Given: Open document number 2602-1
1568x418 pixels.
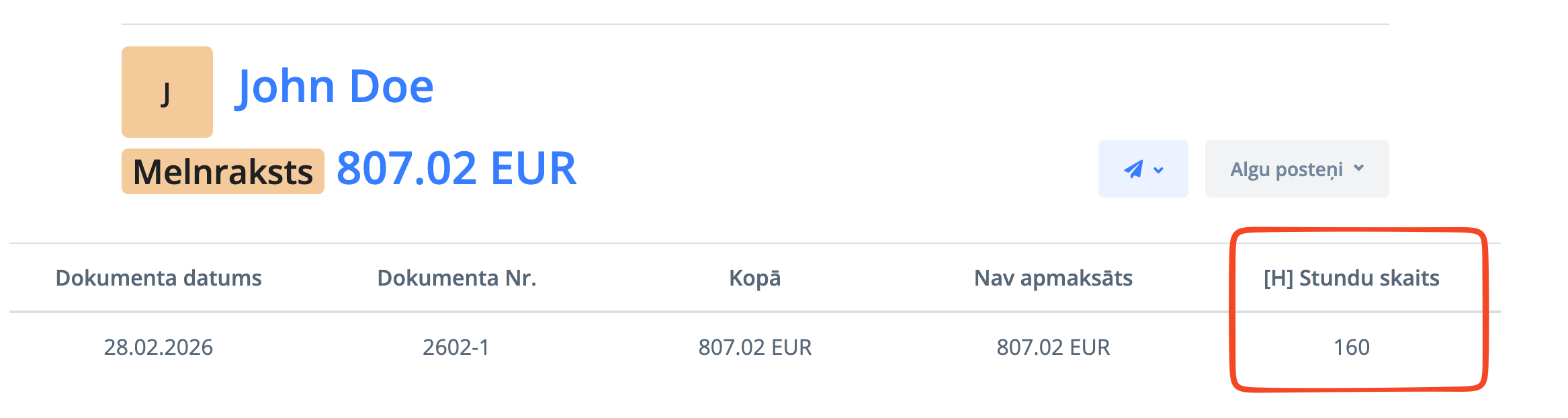Looking at the screenshot, I should [x=456, y=347].
